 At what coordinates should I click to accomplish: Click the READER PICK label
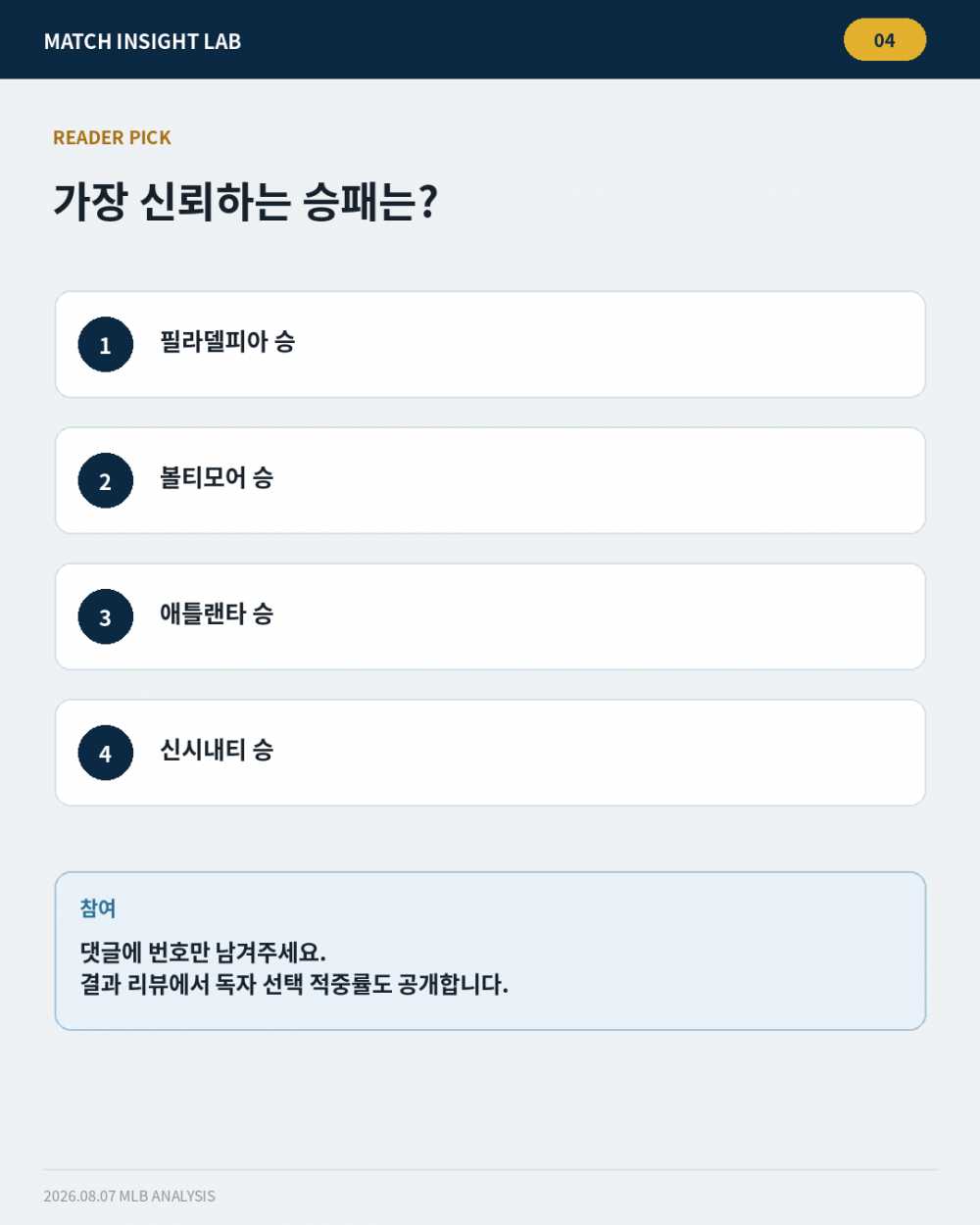pyautogui.click(x=112, y=138)
